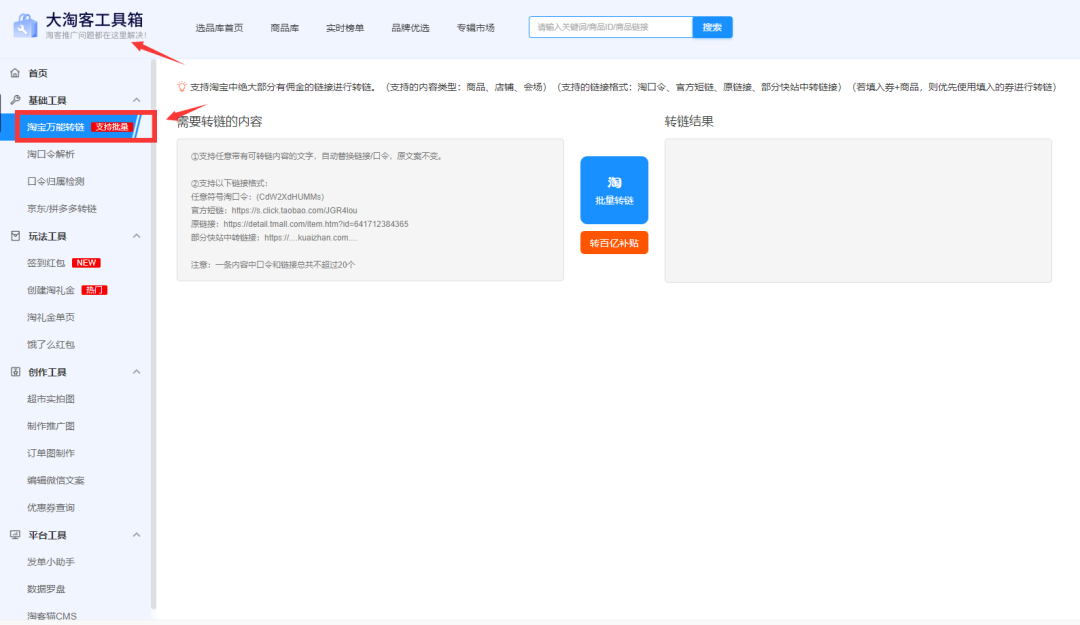
Task: Click the wrench icon beside 基础工具
Action: pyautogui.click(x=15, y=100)
